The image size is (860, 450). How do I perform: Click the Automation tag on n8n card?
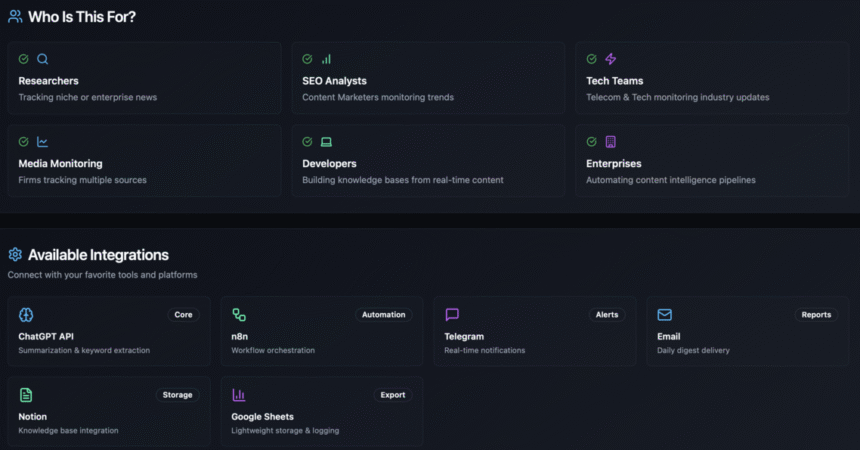(383, 314)
